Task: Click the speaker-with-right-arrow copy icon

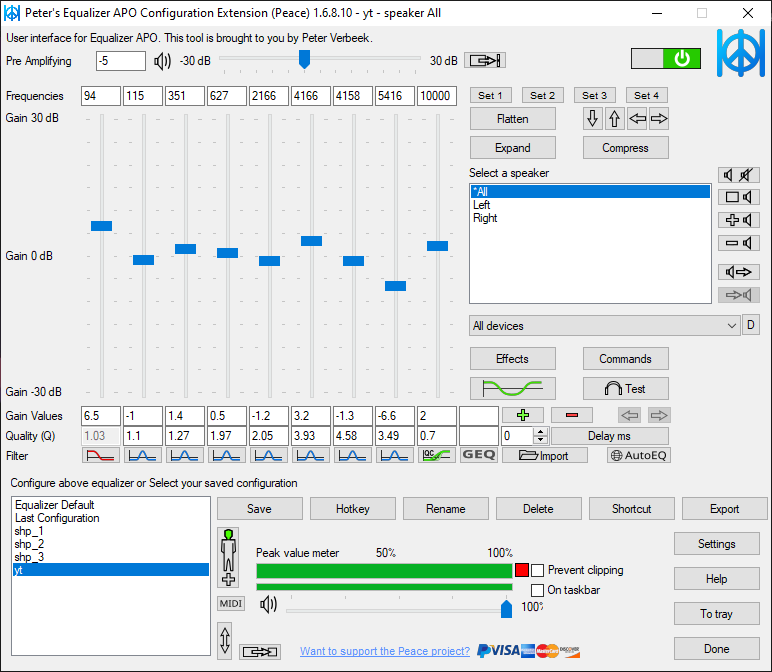Action: 739,272
